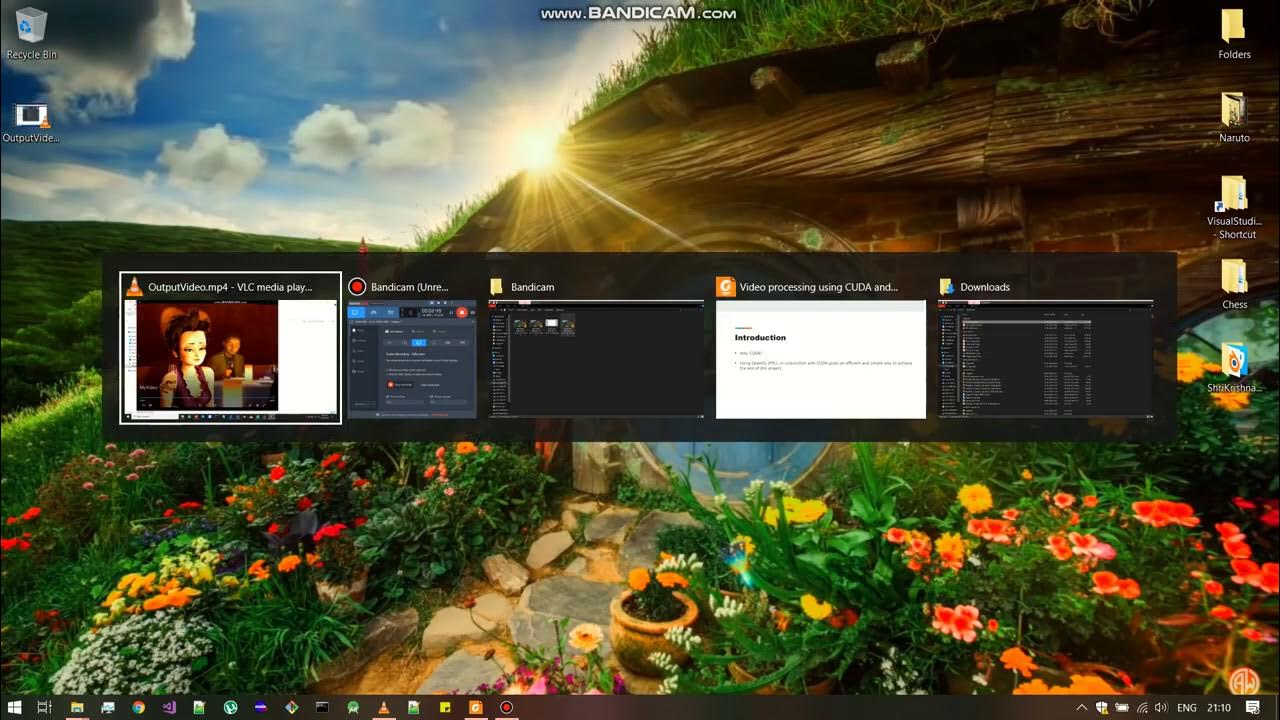The image size is (1280, 720).
Task: Open the monitor-shaped app in the taskbar
Action: 107,707
